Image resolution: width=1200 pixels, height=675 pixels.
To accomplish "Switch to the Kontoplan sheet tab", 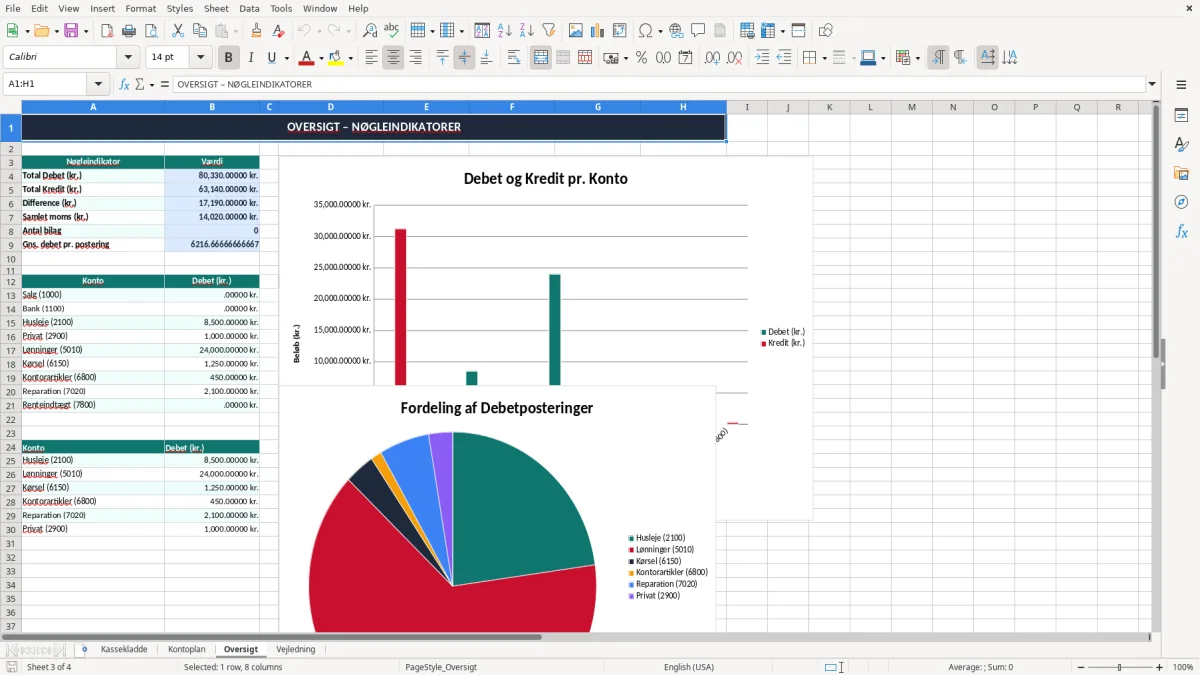I will tap(187, 650).
